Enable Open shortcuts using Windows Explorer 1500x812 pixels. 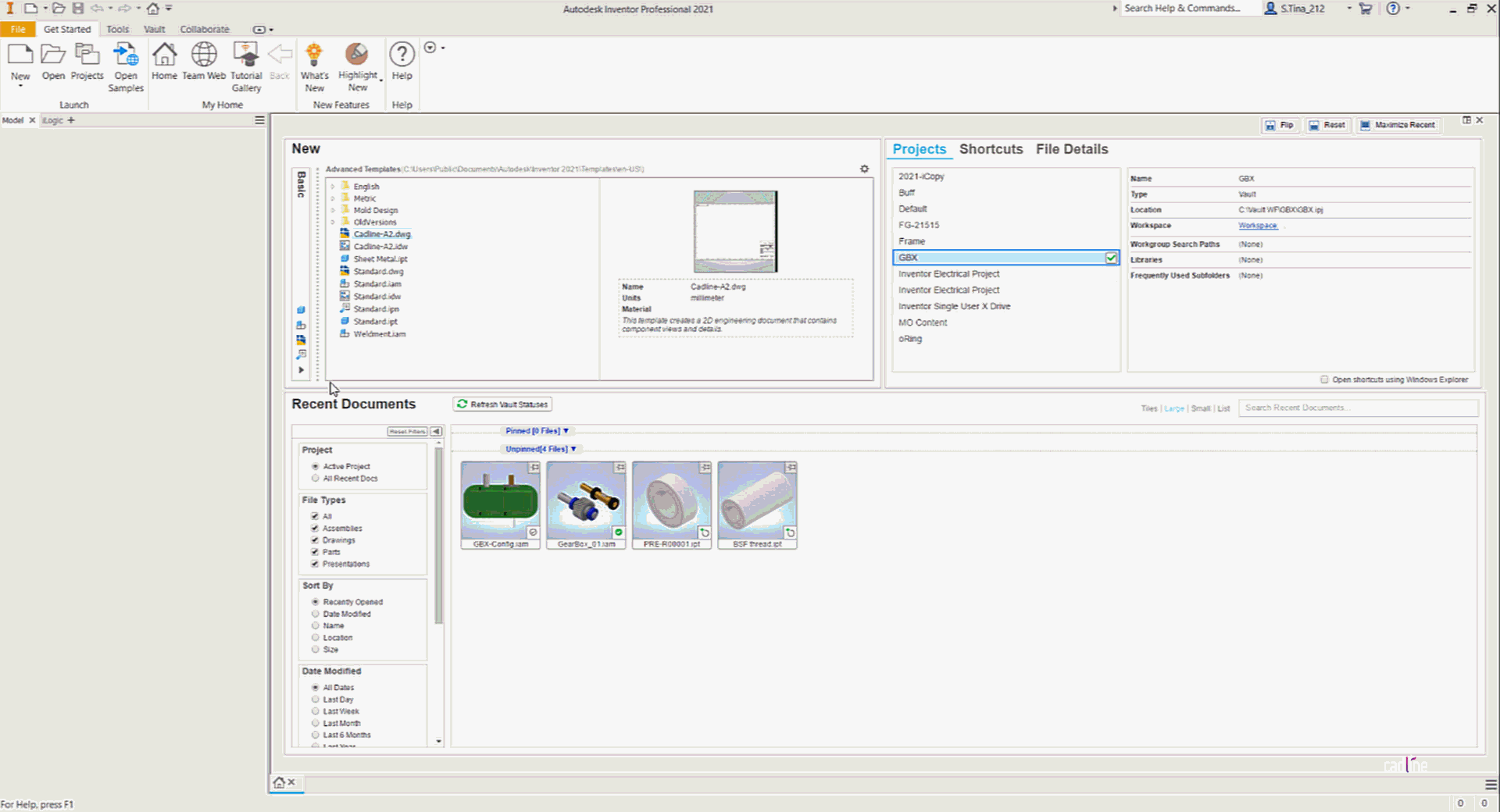pyautogui.click(x=1325, y=379)
